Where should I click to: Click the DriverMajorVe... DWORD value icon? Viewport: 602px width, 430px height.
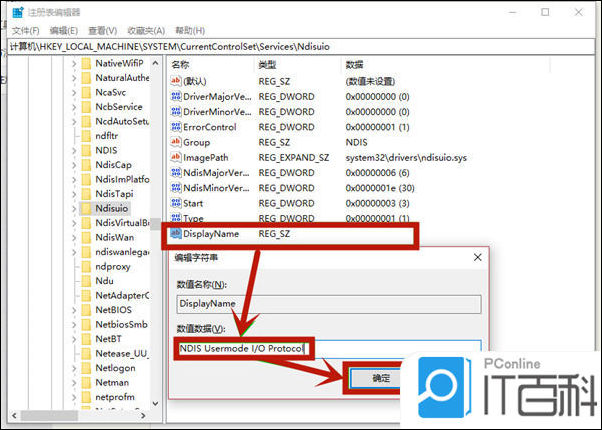(176, 96)
